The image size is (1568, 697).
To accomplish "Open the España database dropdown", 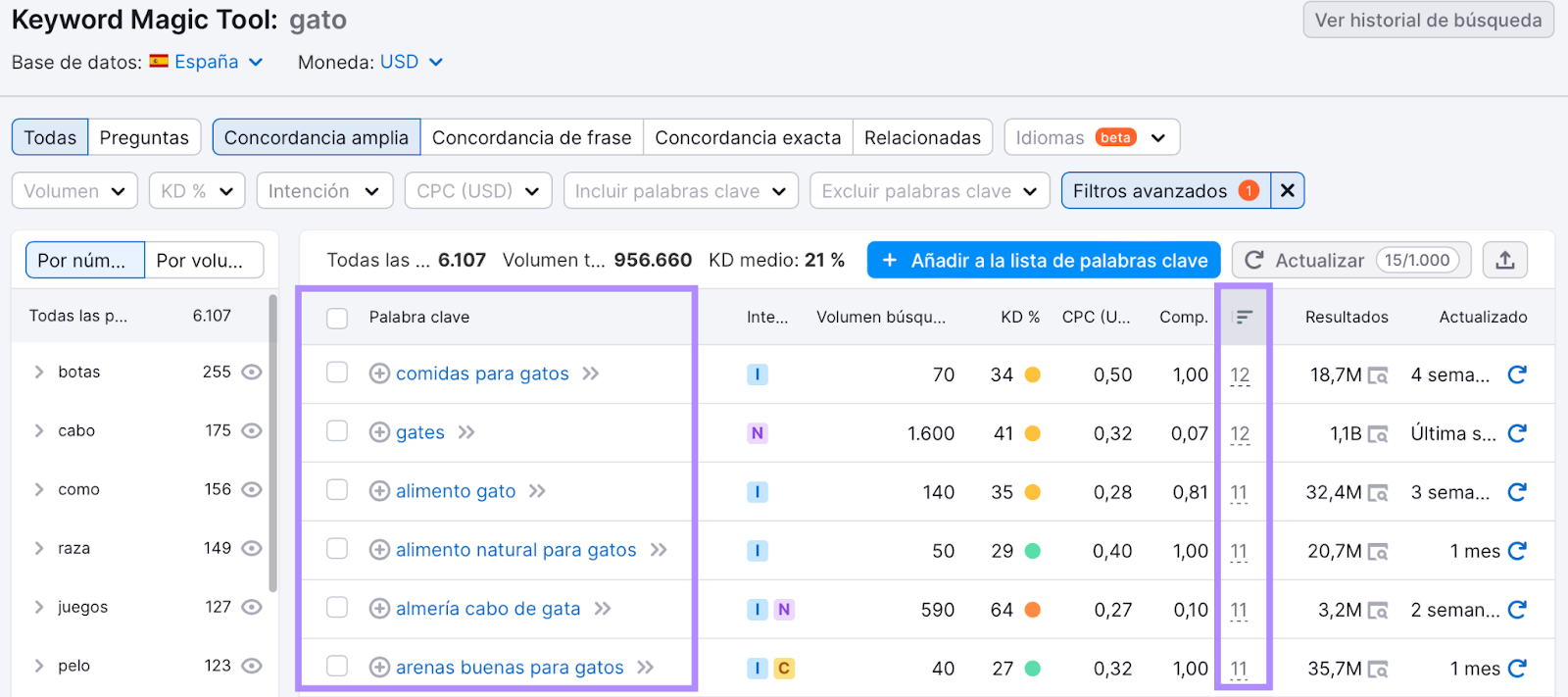I will point(218,62).
